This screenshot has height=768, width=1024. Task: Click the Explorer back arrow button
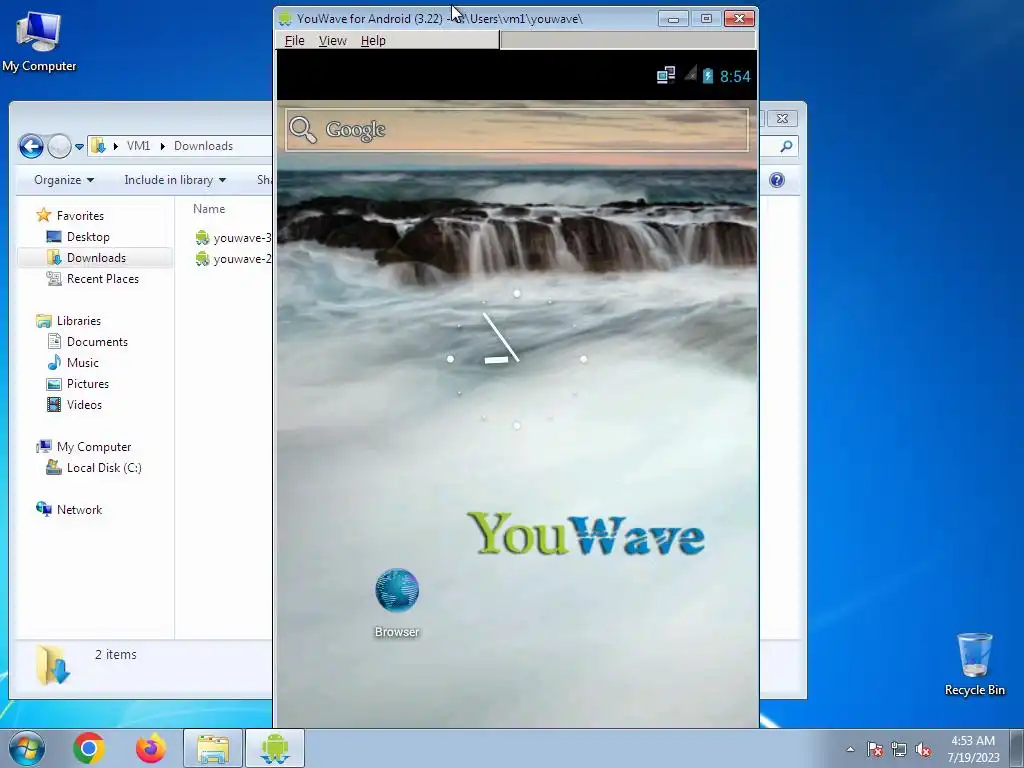[31, 146]
